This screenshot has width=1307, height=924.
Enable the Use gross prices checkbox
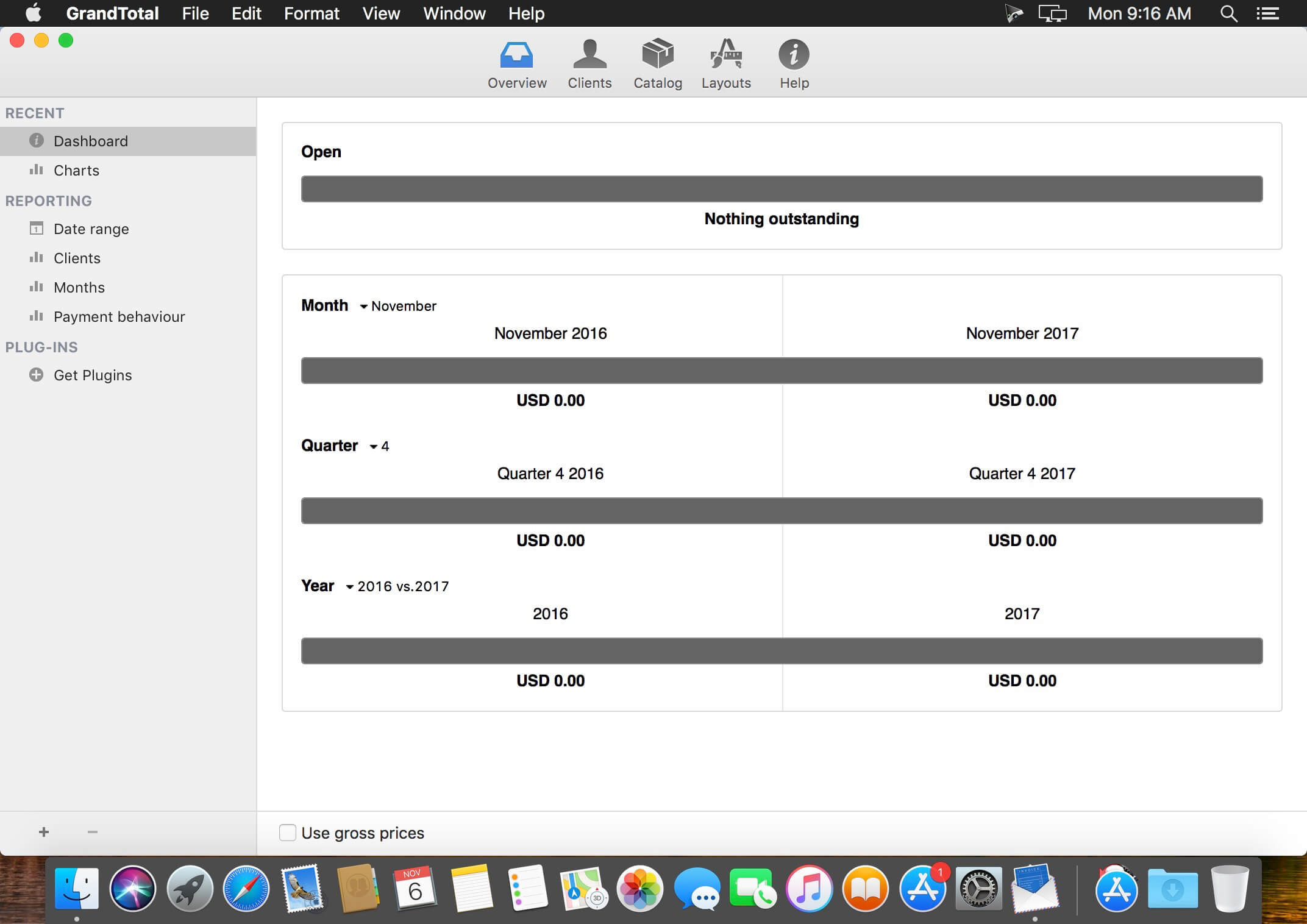point(288,833)
